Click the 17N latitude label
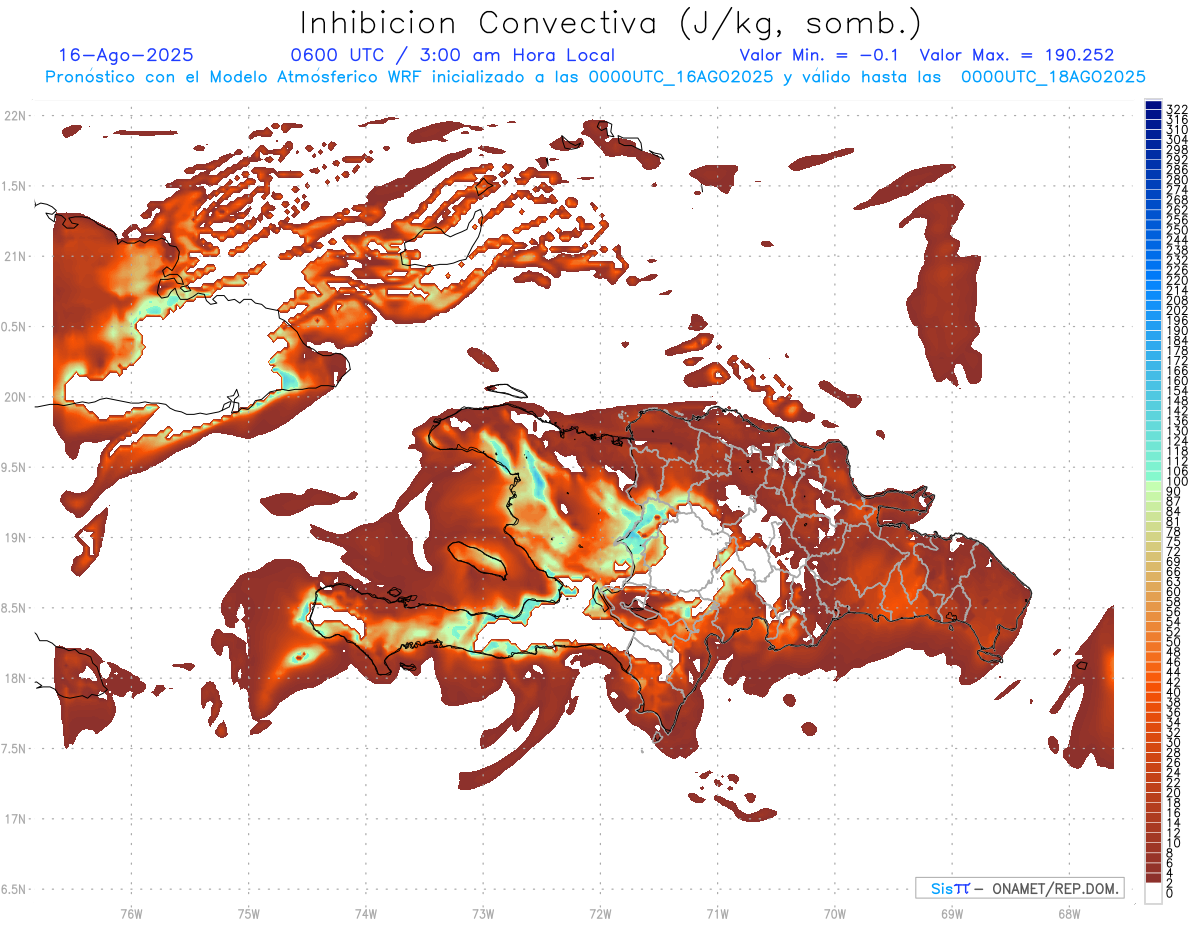 coord(14,819)
